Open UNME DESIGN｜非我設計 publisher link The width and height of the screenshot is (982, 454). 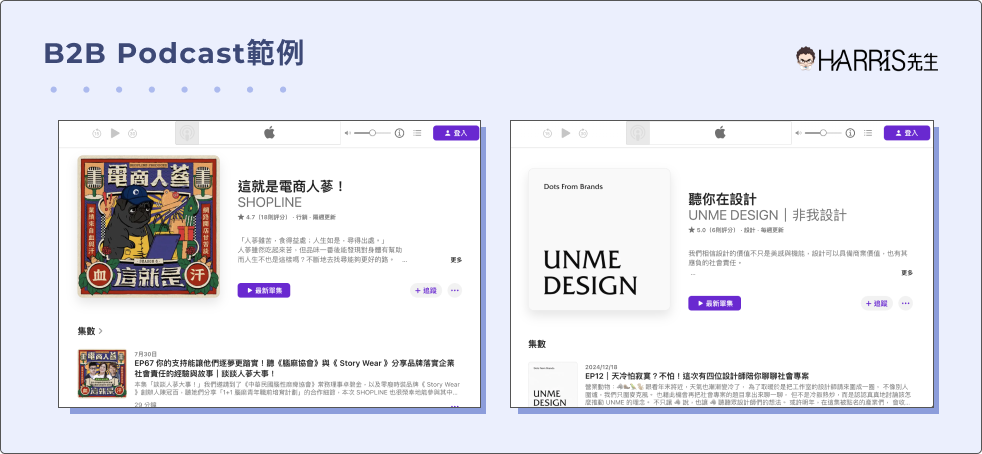[767, 215]
